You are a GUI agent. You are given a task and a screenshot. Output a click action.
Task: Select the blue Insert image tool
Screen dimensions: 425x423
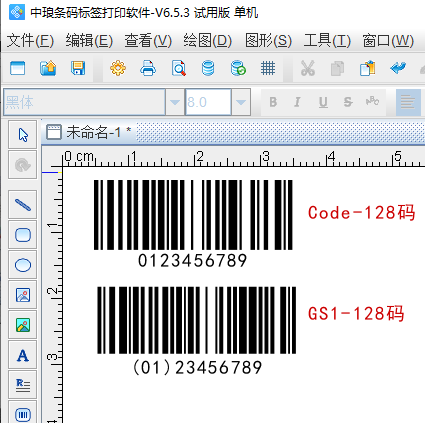tap(23, 295)
